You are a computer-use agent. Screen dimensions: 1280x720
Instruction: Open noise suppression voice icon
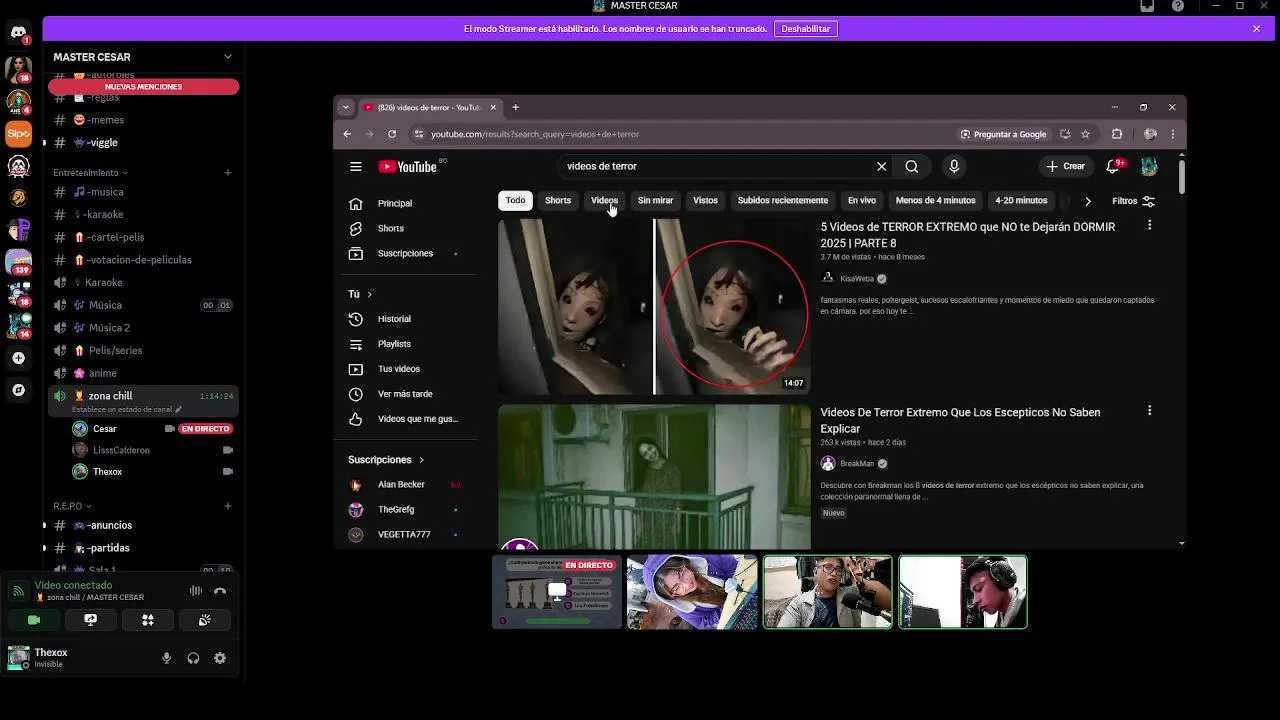[196, 591]
